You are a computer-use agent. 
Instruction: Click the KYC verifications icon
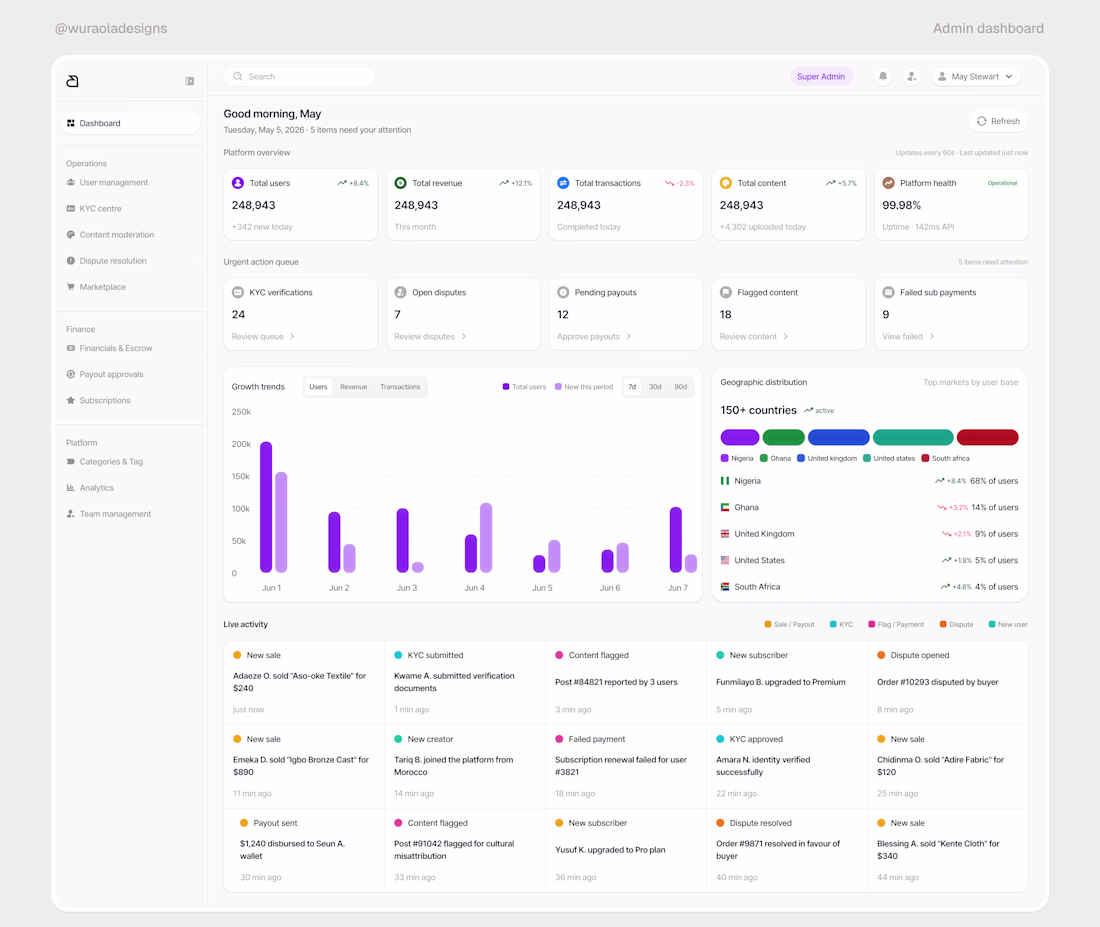point(238,293)
